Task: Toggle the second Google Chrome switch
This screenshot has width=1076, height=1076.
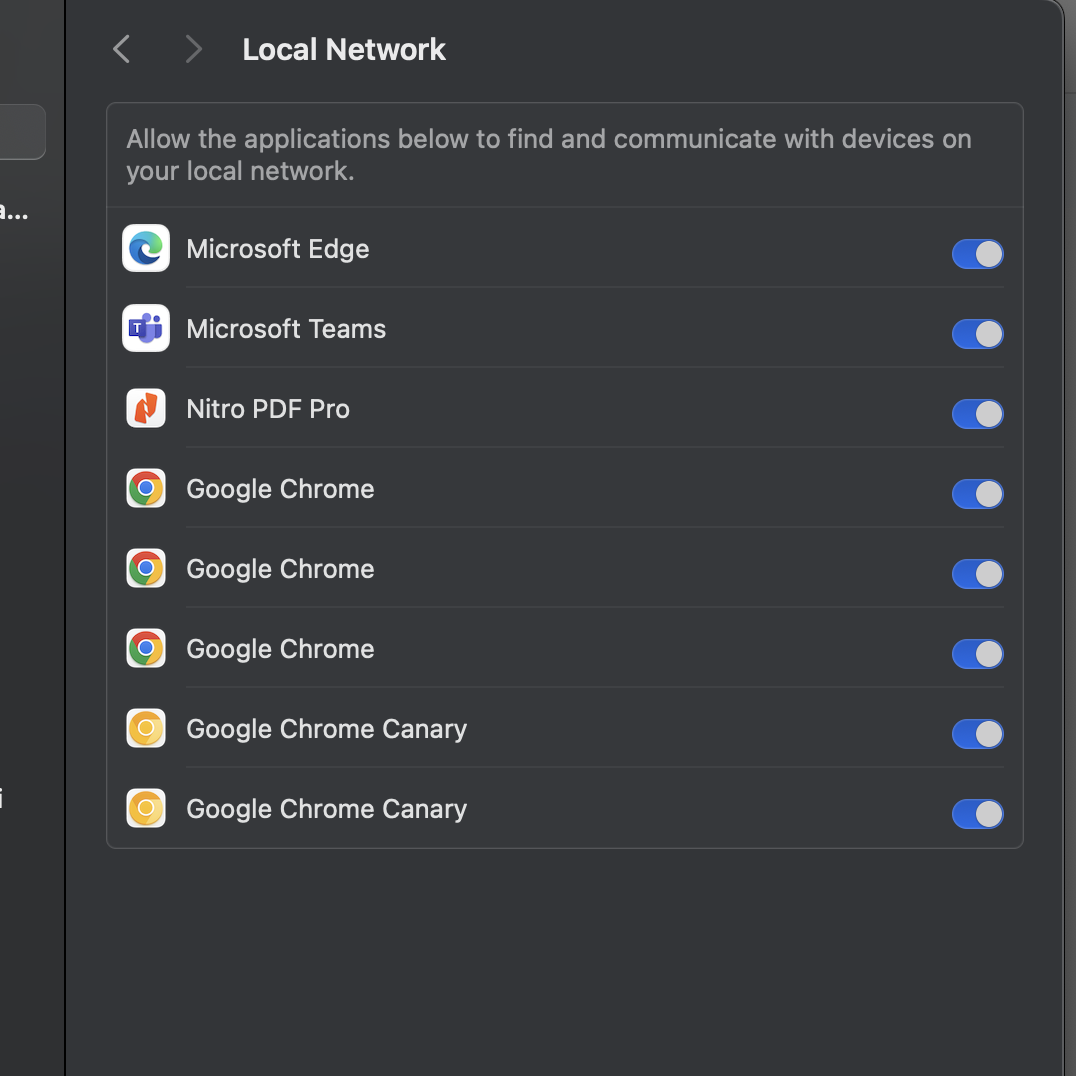Action: [977, 574]
